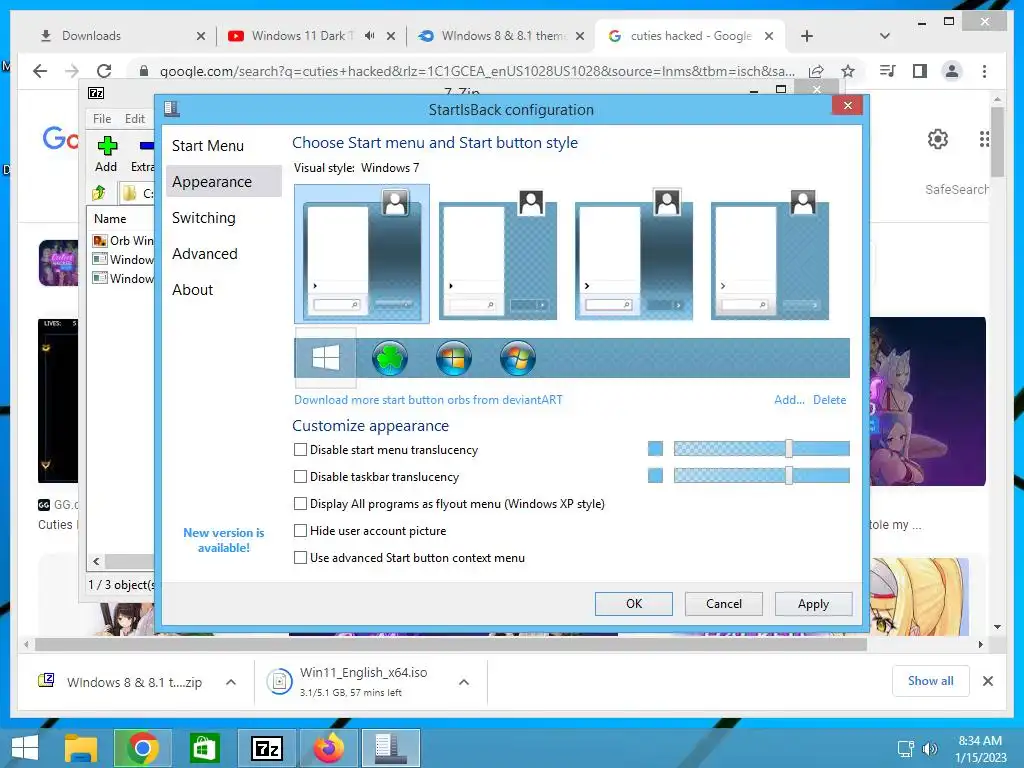Enable Use advanced Start button context menu
The width and height of the screenshot is (1024, 768).
[300, 558]
